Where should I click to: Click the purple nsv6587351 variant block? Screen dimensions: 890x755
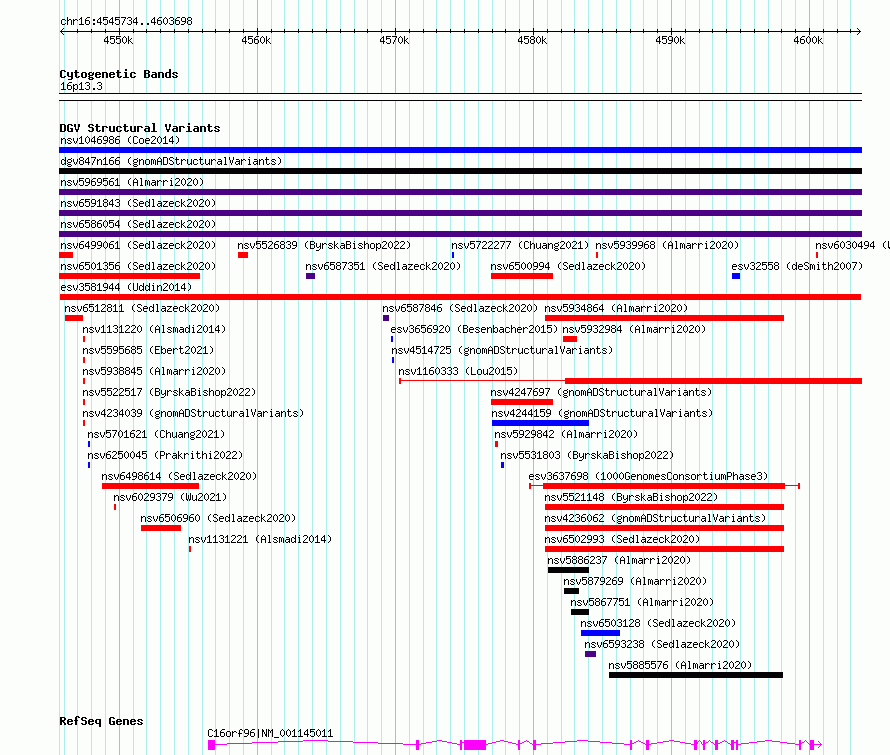coord(310,276)
